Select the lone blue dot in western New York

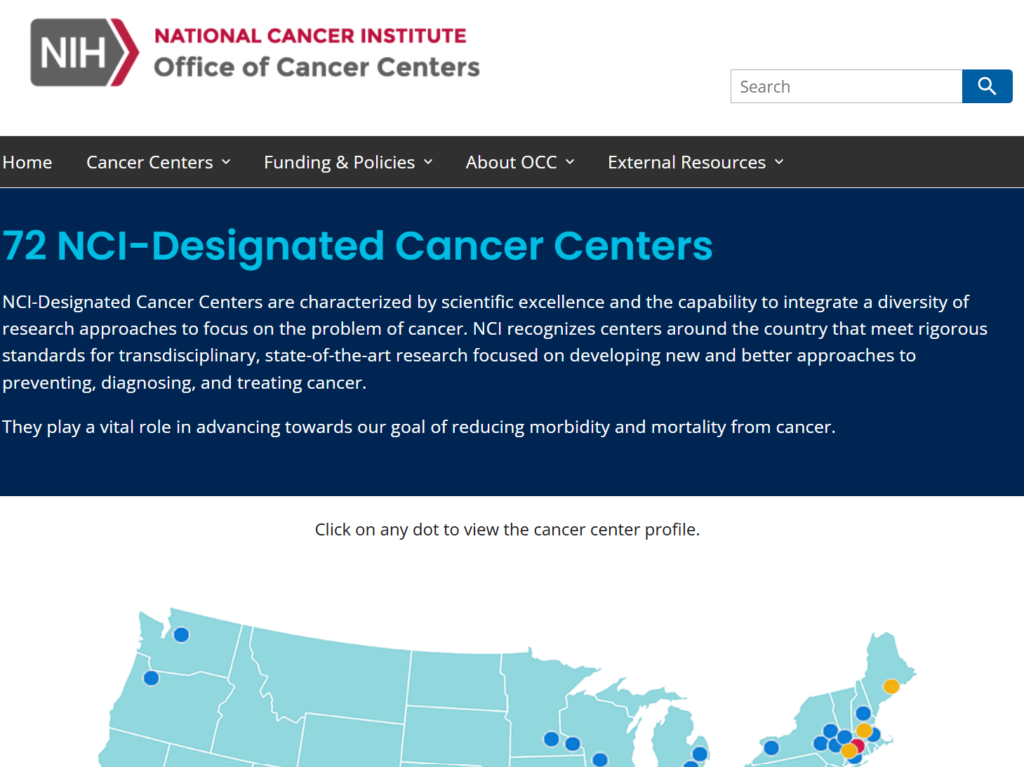pyautogui.click(x=771, y=747)
